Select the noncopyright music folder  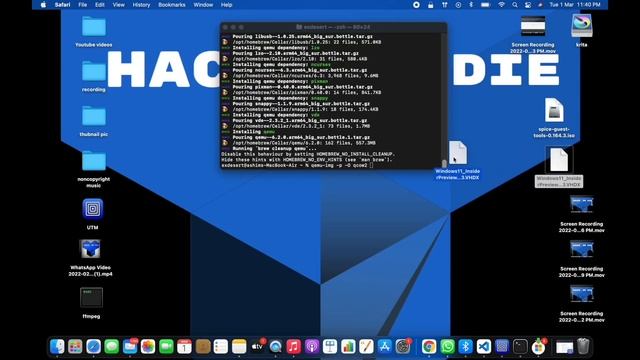pos(94,161)
